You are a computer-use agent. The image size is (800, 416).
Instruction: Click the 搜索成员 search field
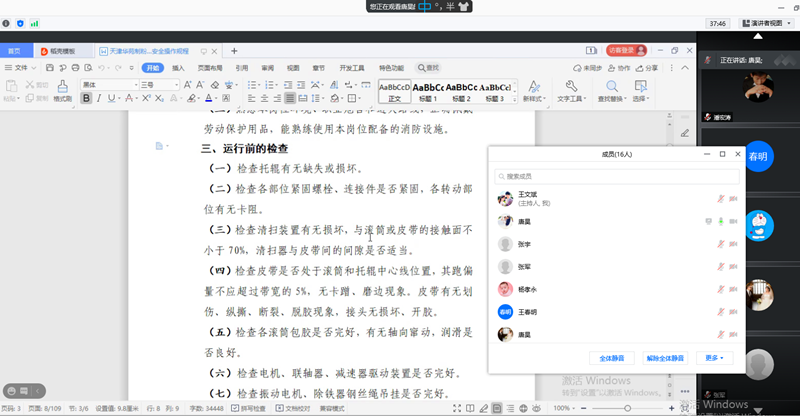pos(616,177)
